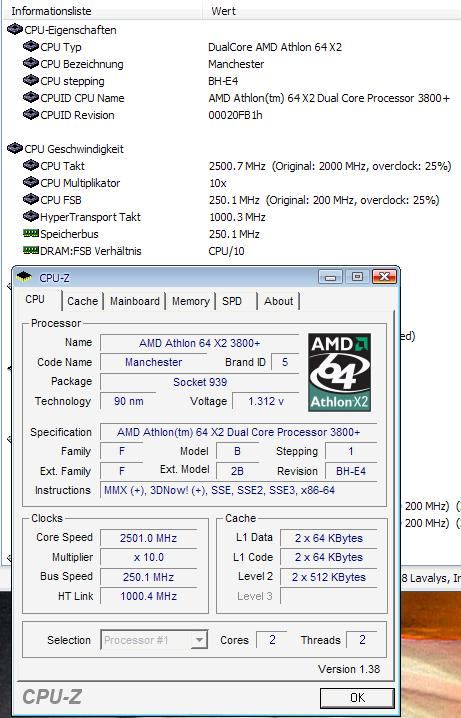
Task: Open the Cache tab
Action: 82,301
